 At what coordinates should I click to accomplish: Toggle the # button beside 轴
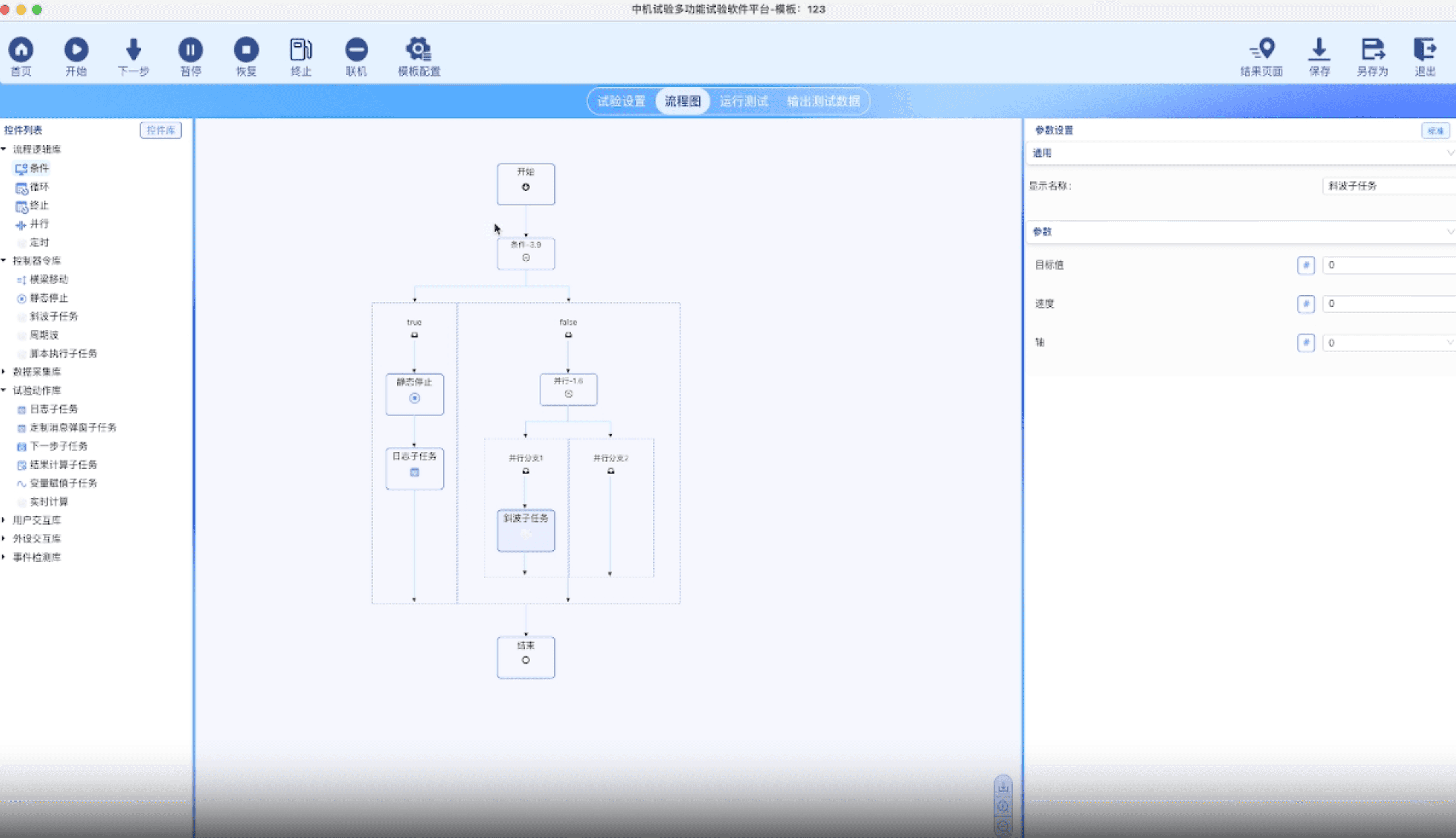tap(1306, 343)
